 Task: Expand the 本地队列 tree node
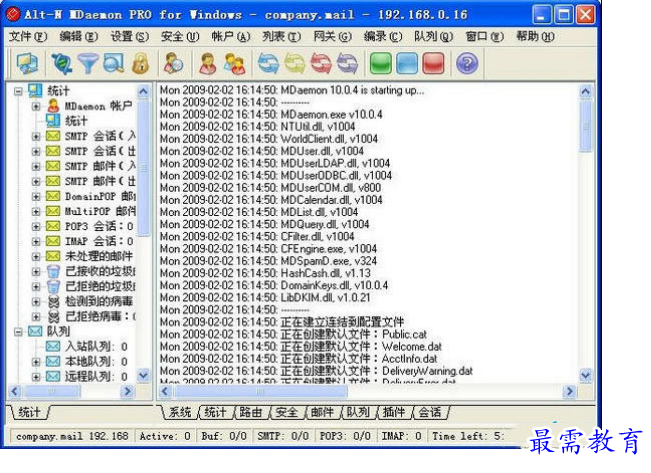click(x=36, y=361)
